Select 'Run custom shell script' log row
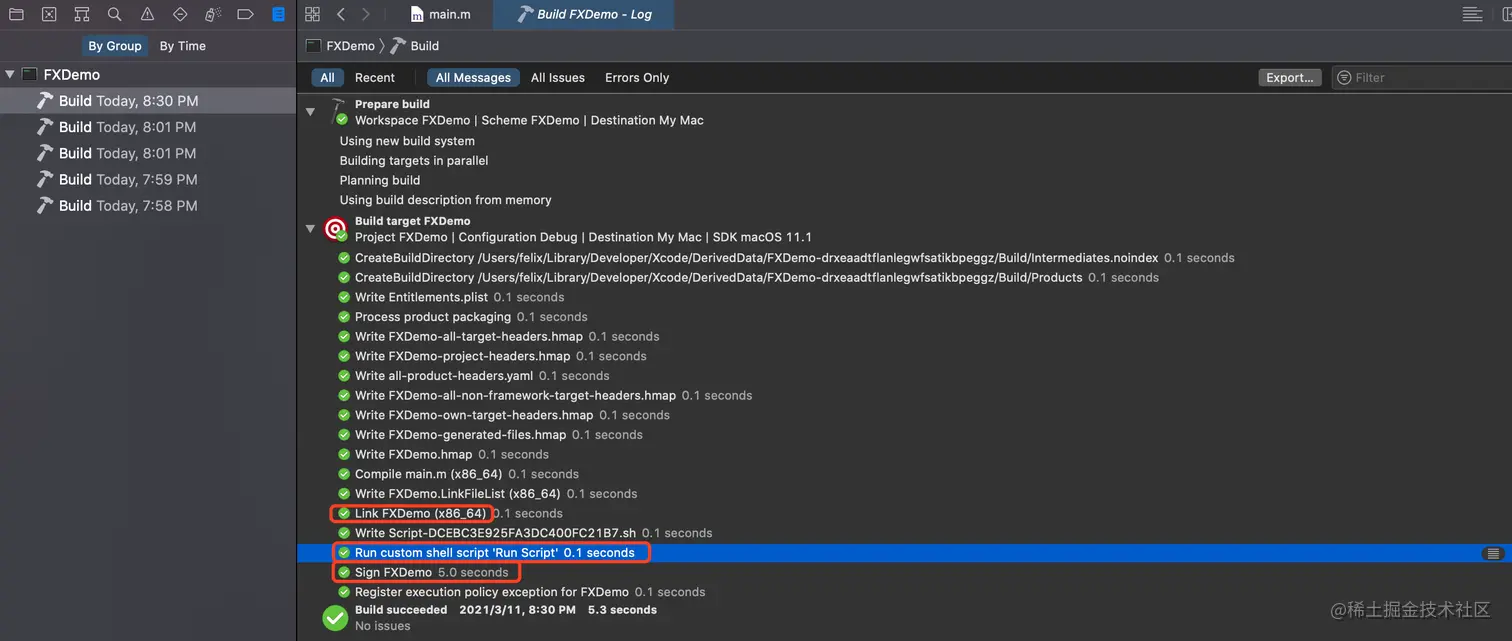 tap(905, 553)
